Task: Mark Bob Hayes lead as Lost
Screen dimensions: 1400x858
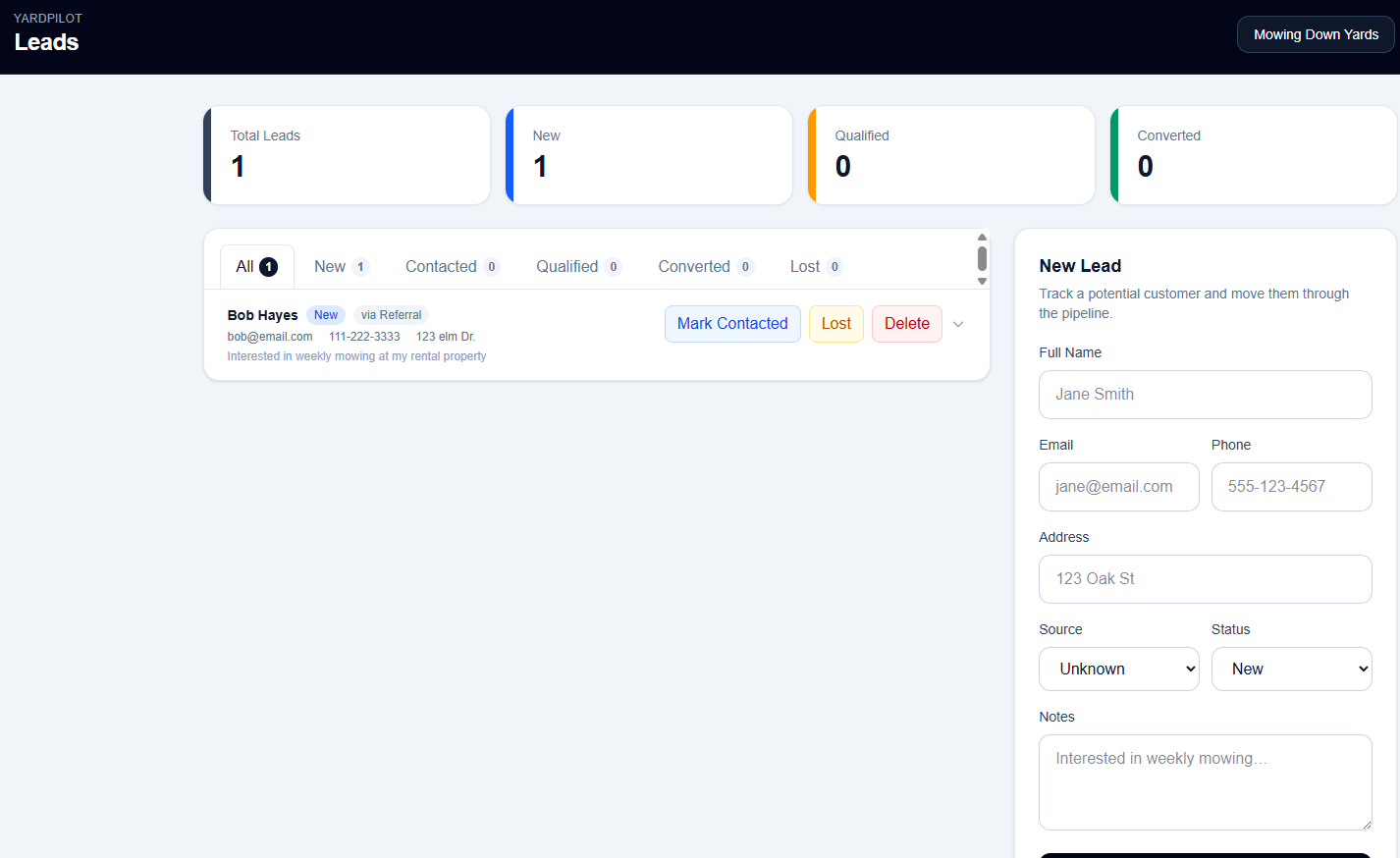Action: coord(835,324)
